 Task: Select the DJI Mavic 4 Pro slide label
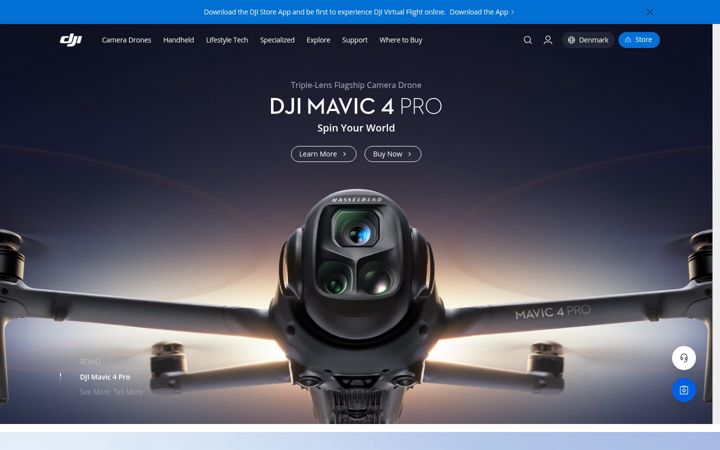tap(105, 377)
